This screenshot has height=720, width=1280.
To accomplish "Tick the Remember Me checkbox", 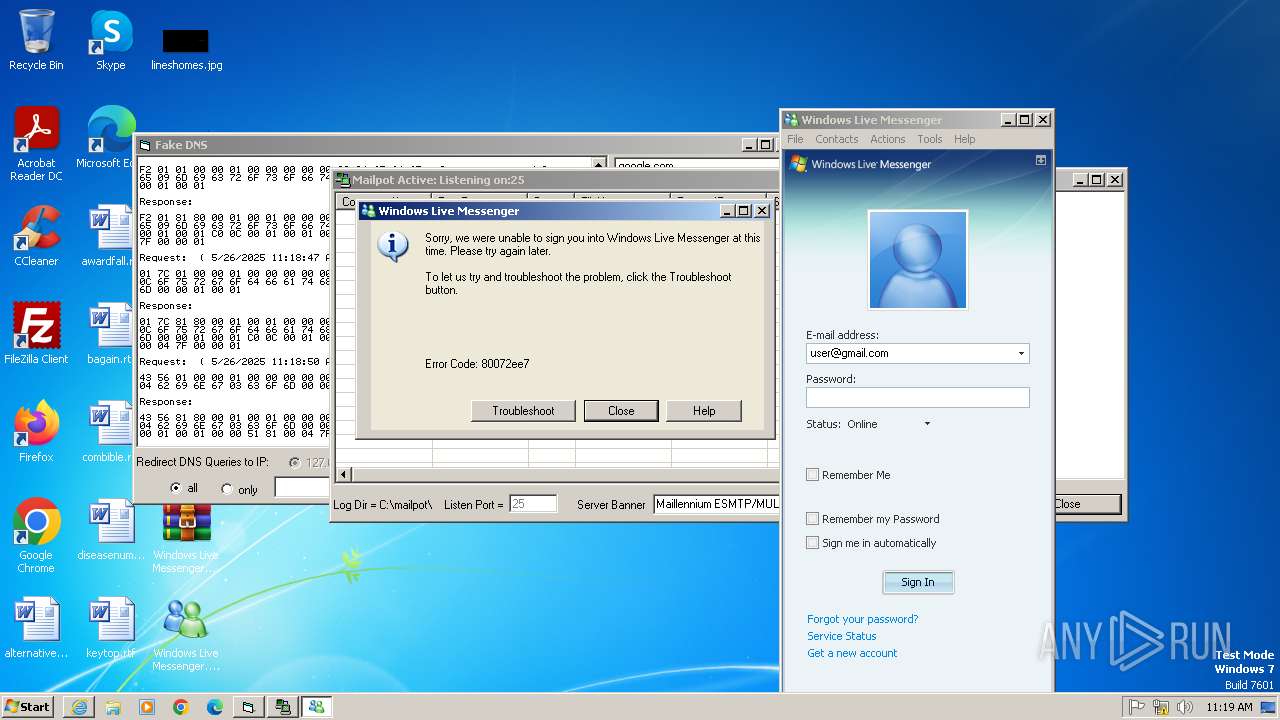I will click(x=813, y=475).
